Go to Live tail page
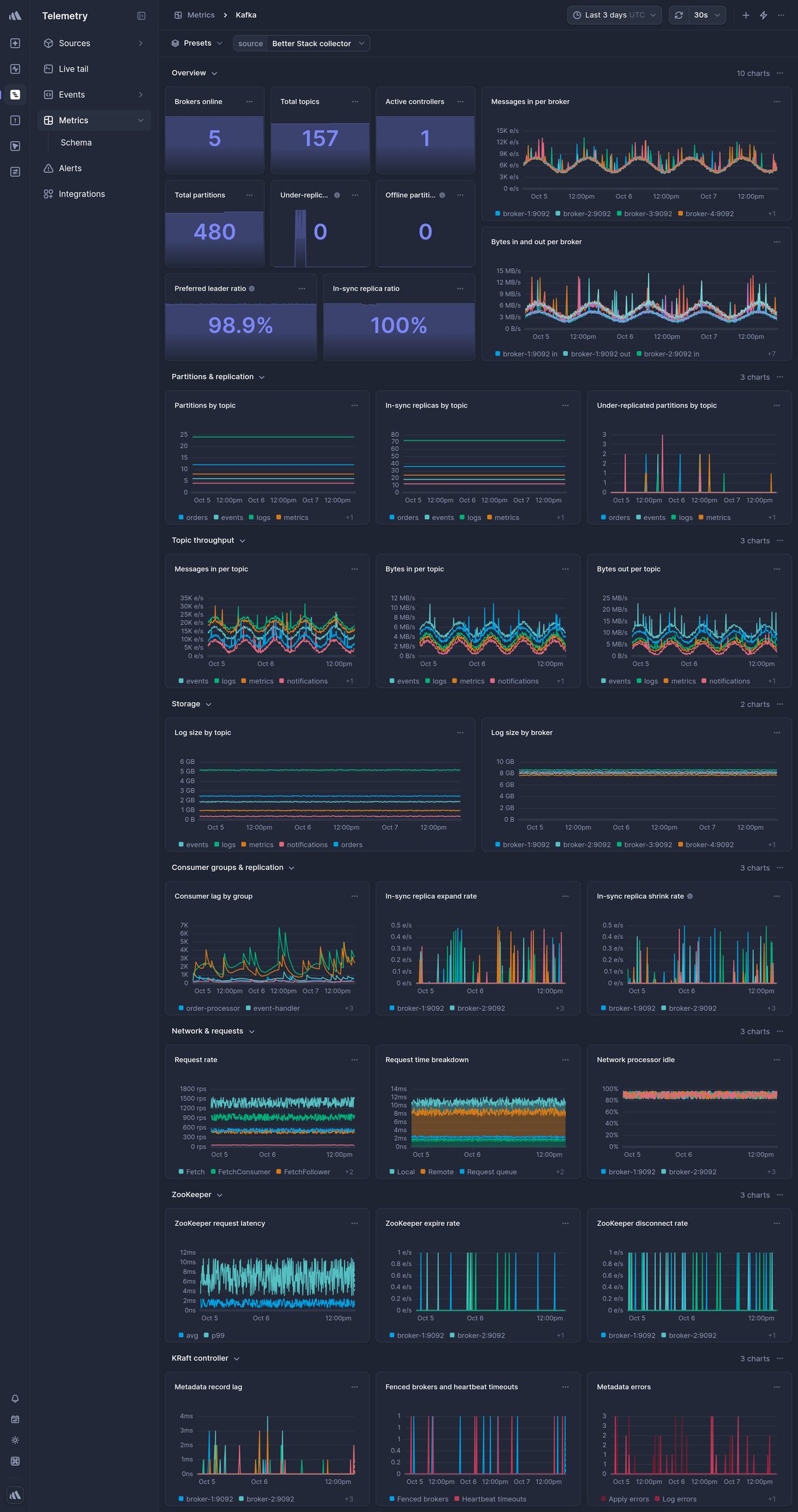The width and height of the screenshot is (798, 1512). pyautogui.click(x=93, y=68)
